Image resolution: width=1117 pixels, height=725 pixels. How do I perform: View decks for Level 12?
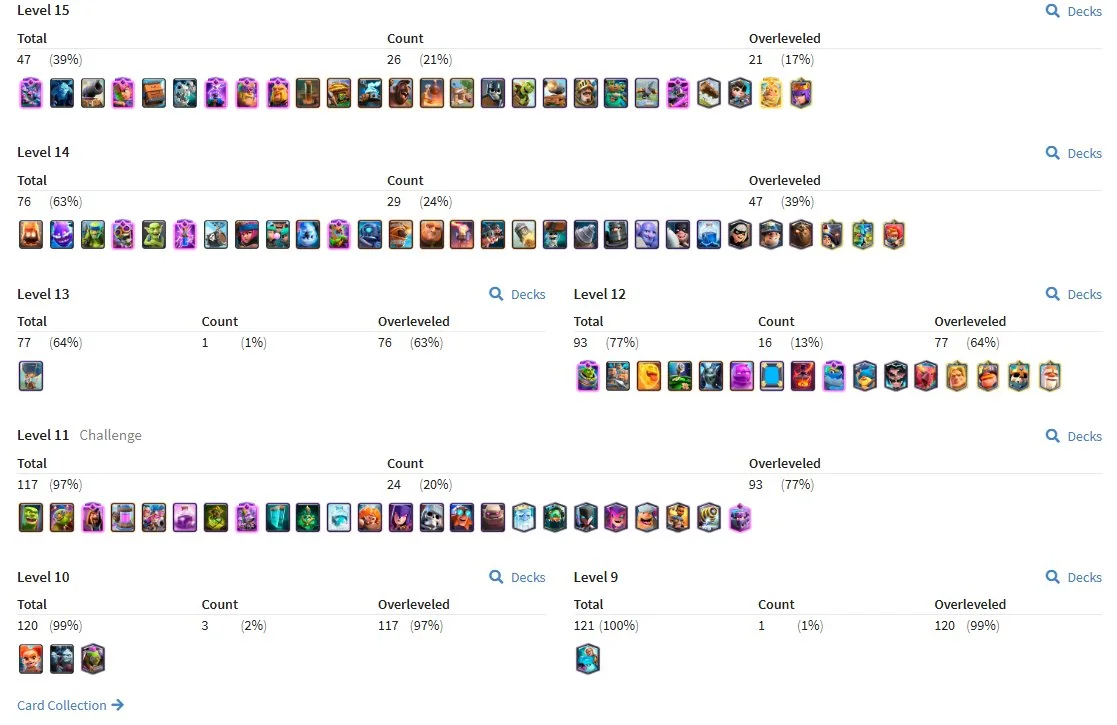[1074, 295]
